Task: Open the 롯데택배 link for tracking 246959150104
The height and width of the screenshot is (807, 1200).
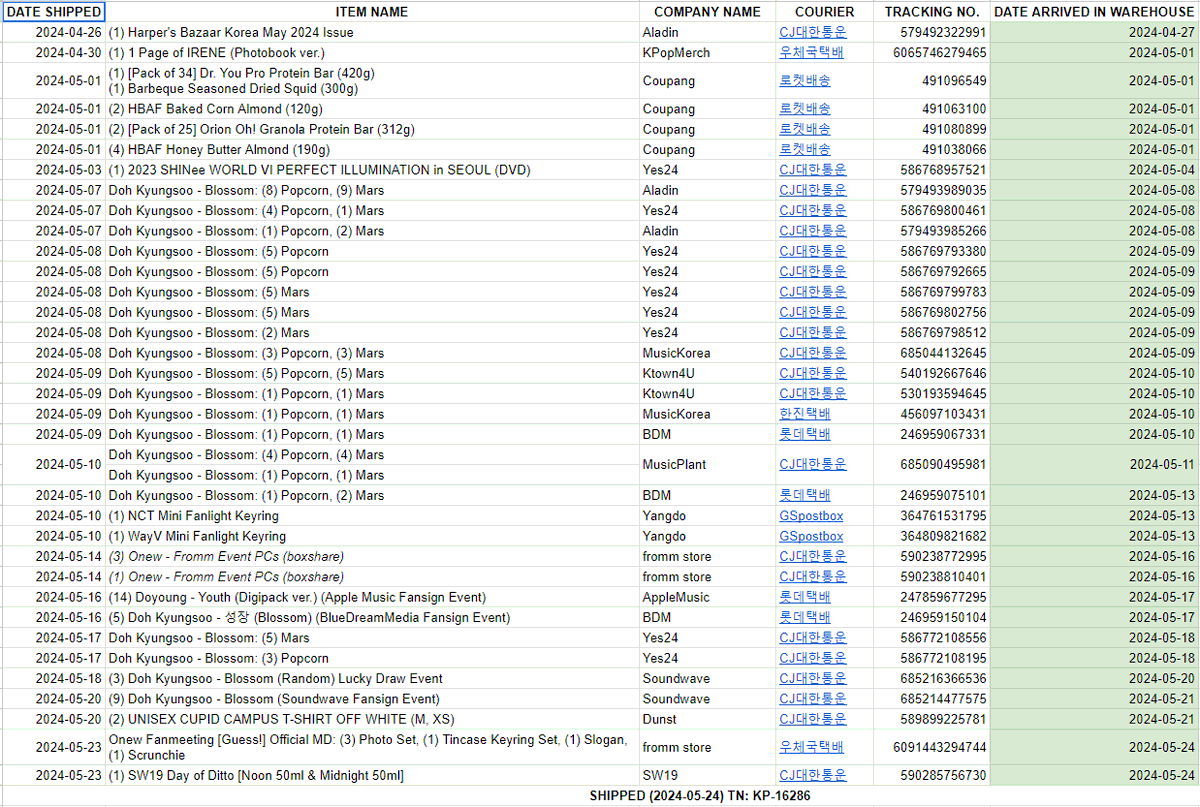Action: point(805,617)
